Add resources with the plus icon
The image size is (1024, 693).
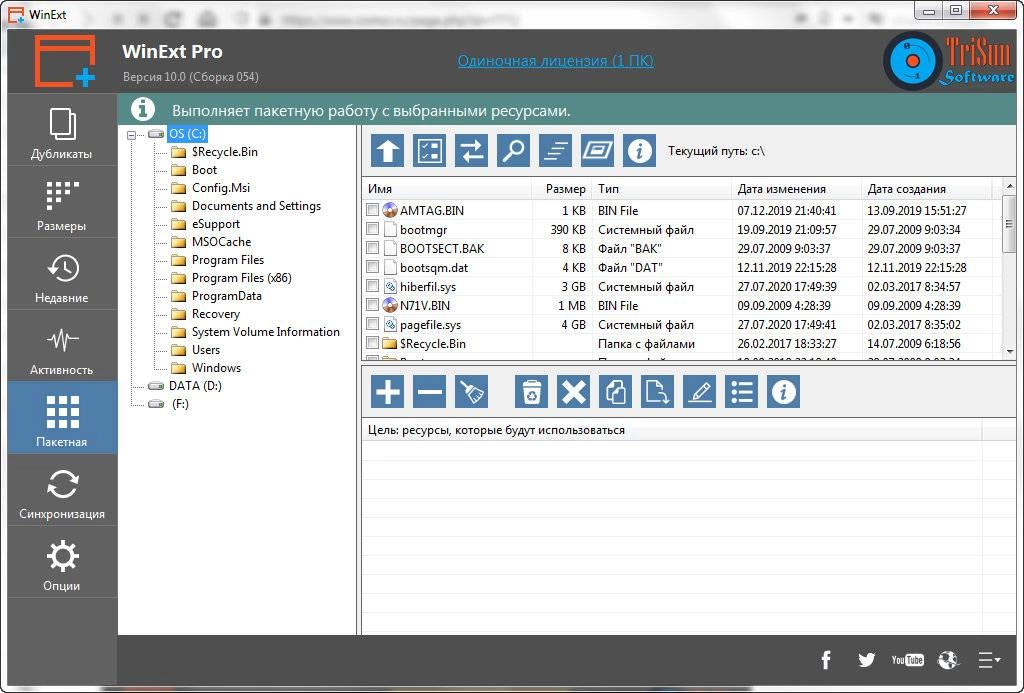(387, 392)
